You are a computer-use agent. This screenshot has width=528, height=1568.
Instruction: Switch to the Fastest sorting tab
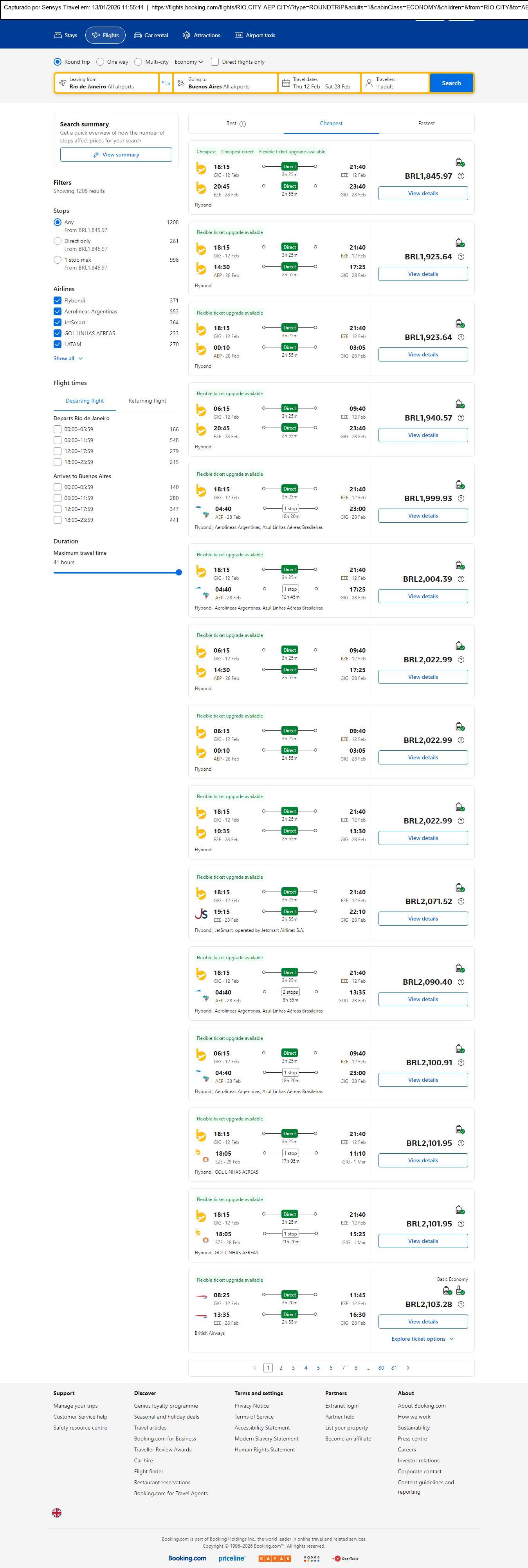(x=426, y=124)
